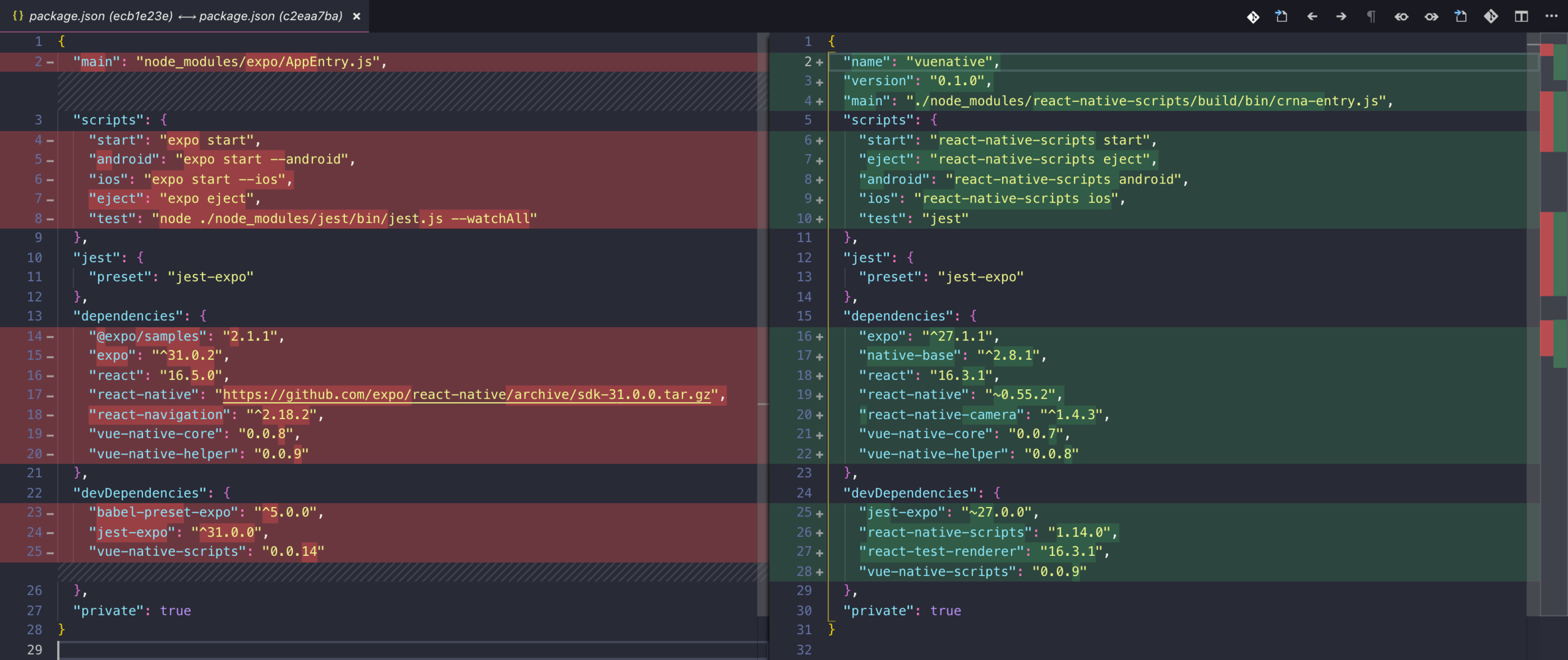Click the minus marker on left line 25
This screenshot has width=1568, height=660.
point(50,552)
